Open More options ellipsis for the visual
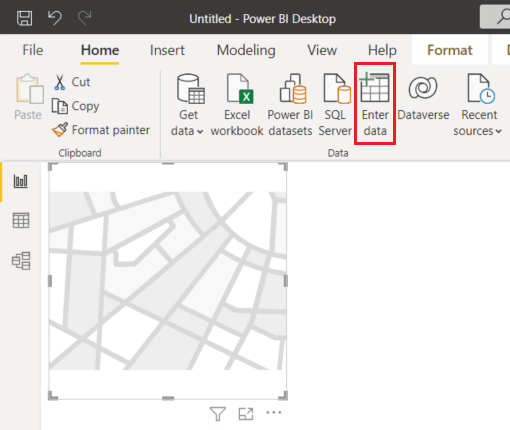This screenshot has height=430, width=510. tap(274, 413)
